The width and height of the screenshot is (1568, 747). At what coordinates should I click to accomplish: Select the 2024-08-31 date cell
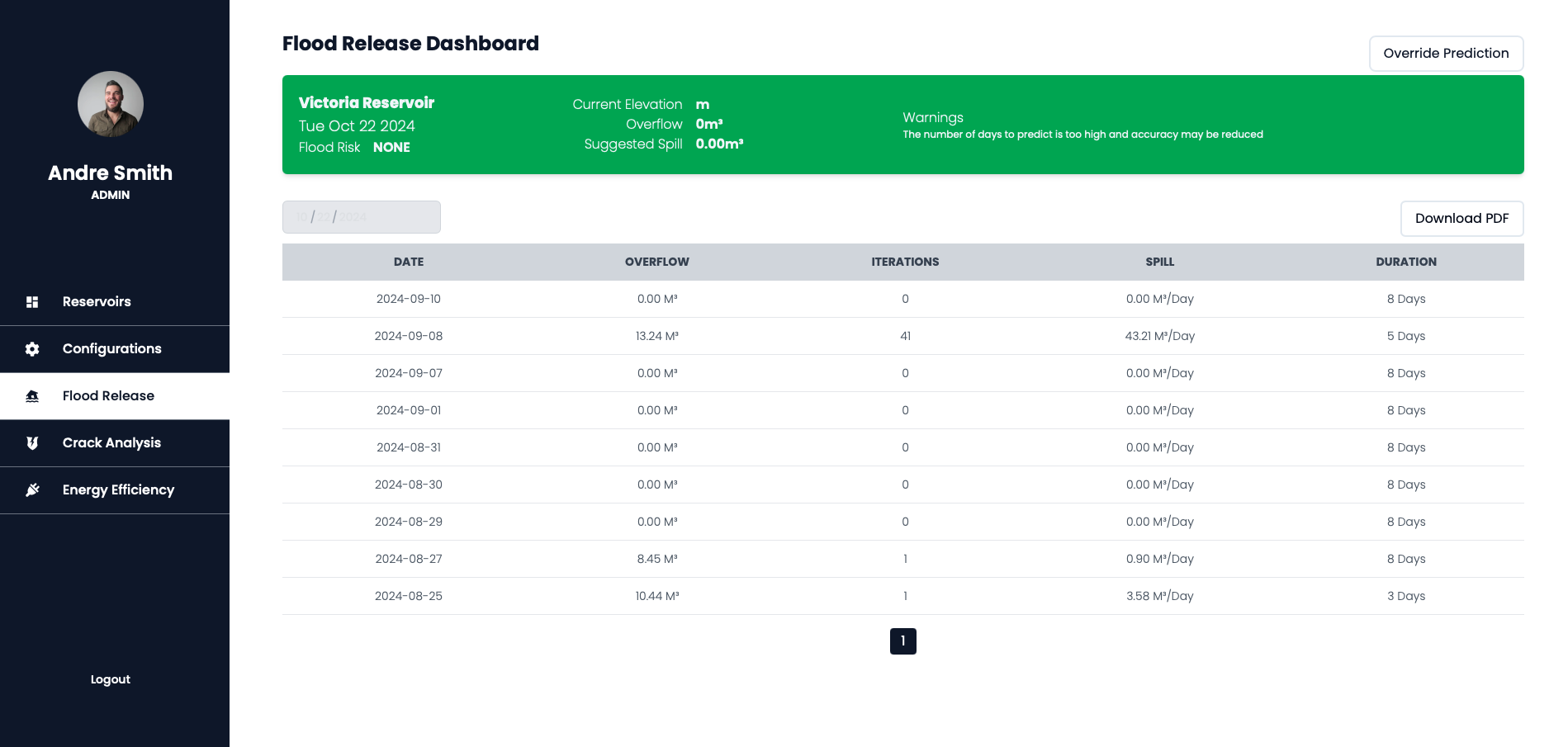(x=409, y=447)
